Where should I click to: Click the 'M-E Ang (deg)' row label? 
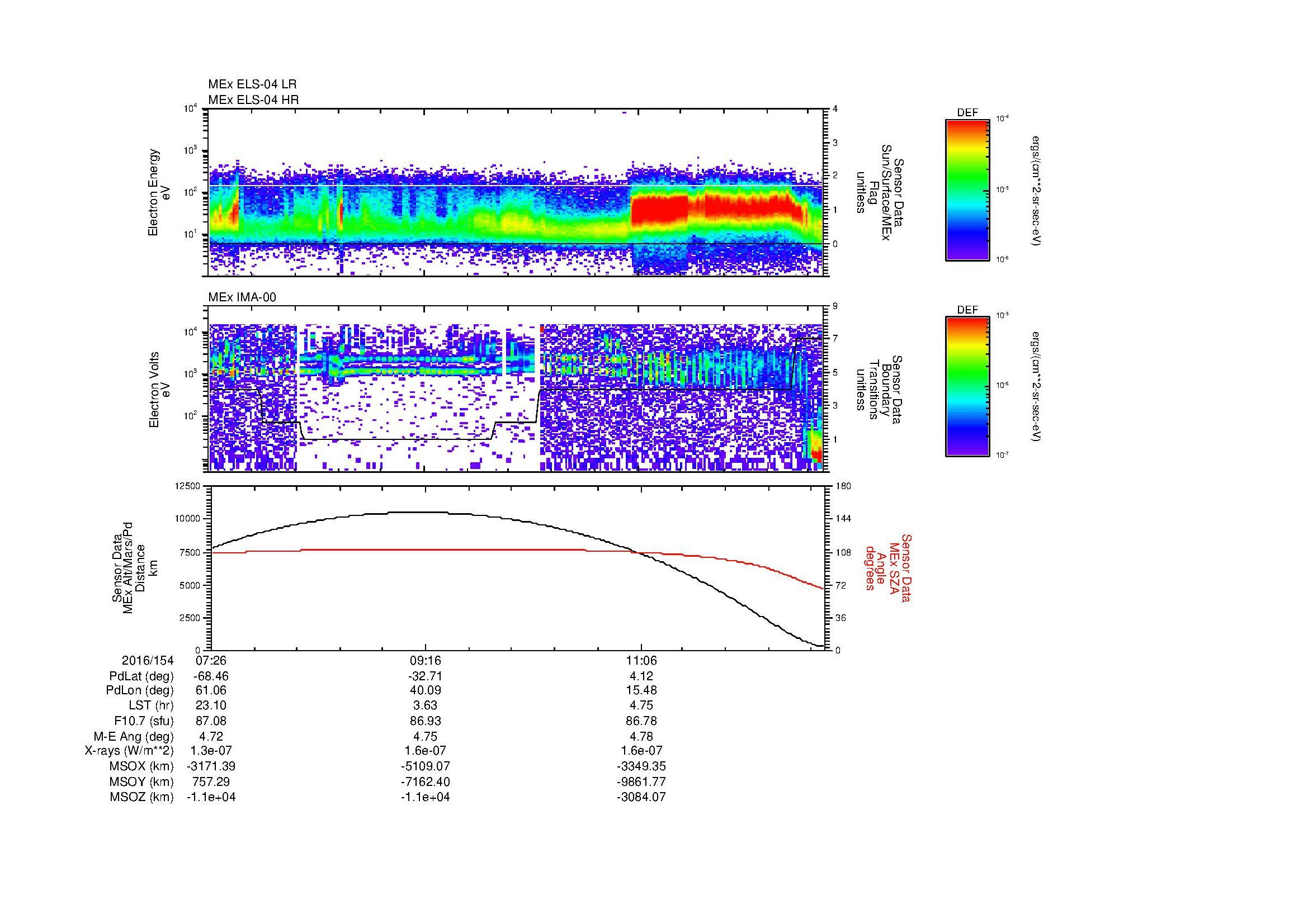(x=134, y=737)
